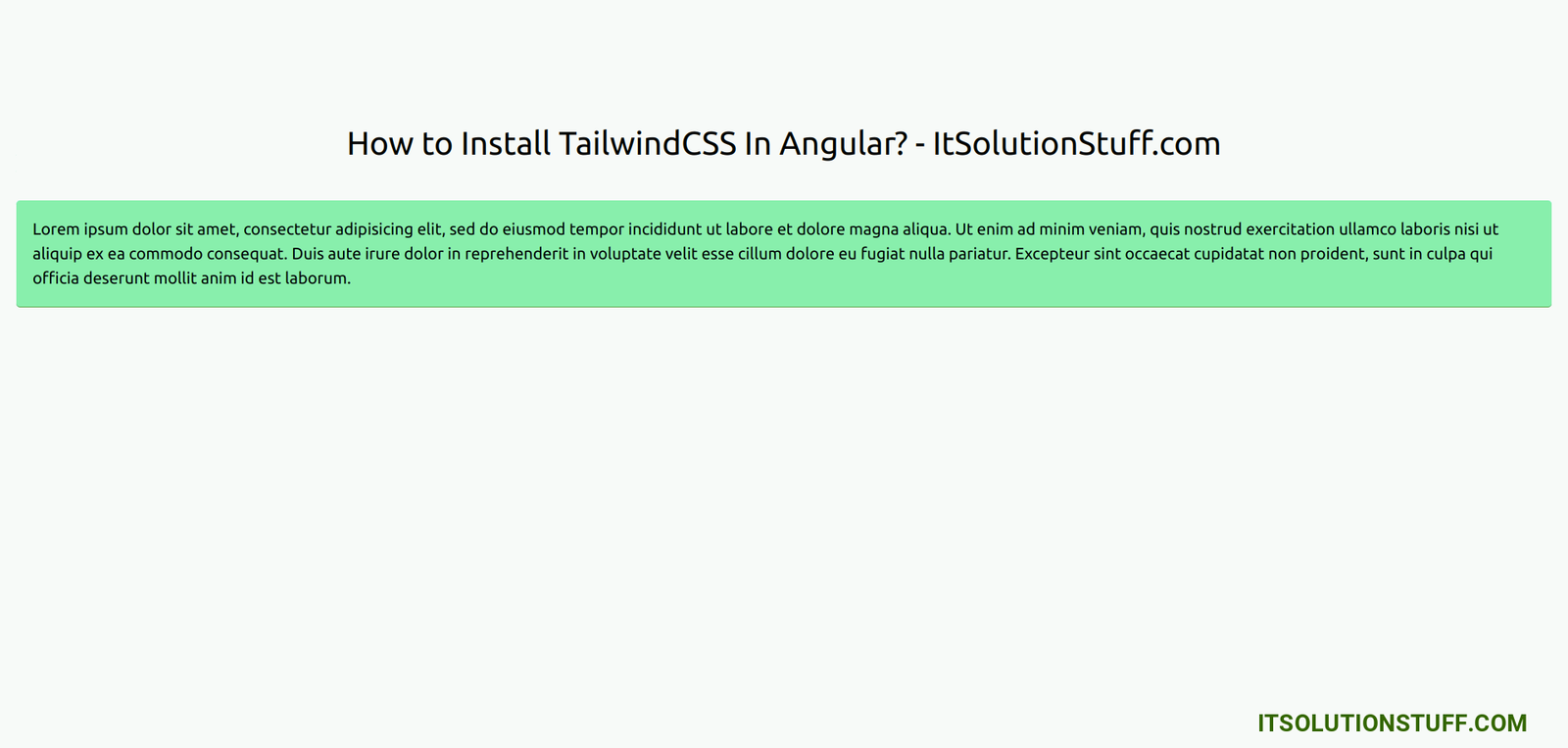
Task: Click the word "cupidatat" in the green box
Action: 1229,255
